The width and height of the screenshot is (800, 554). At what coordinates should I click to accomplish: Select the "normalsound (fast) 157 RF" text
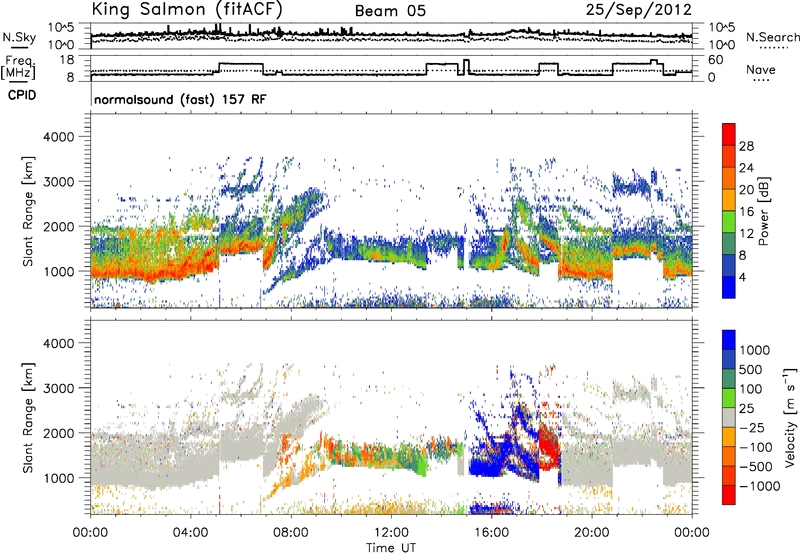(180, 99)
